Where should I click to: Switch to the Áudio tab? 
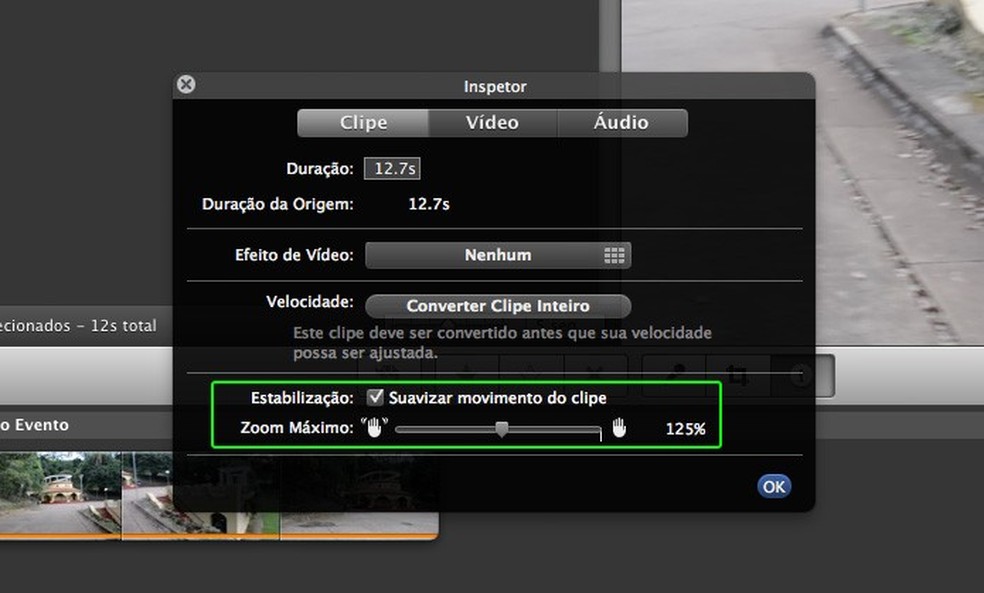(620, 122)
